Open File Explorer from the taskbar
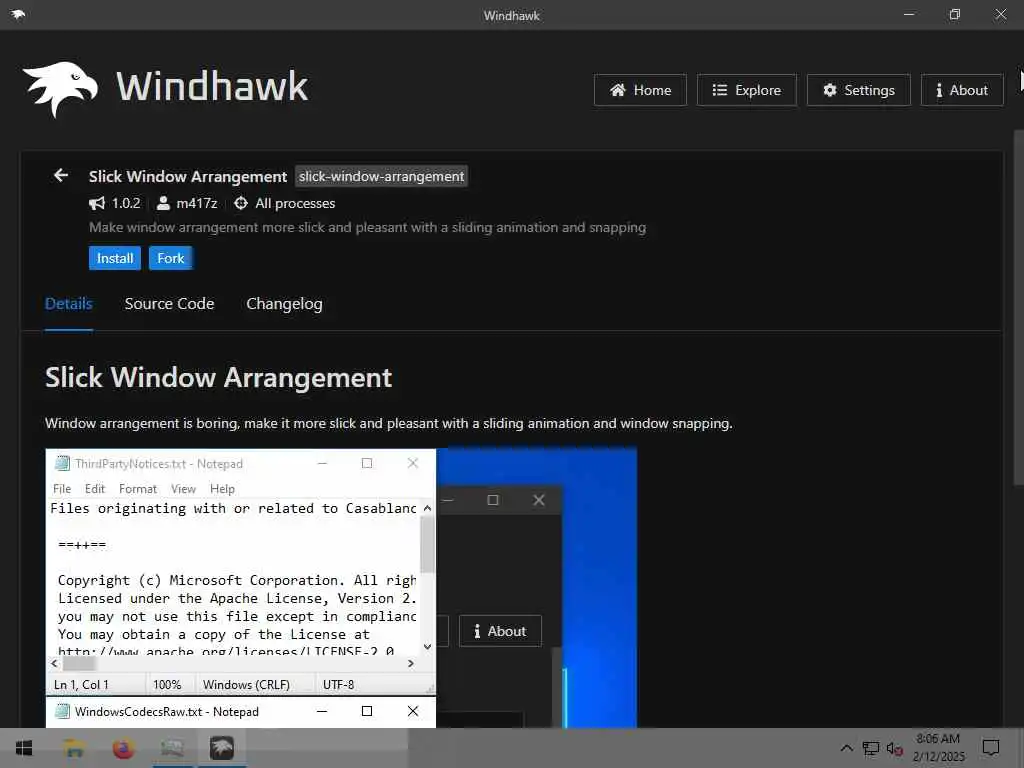 (74, 748)
